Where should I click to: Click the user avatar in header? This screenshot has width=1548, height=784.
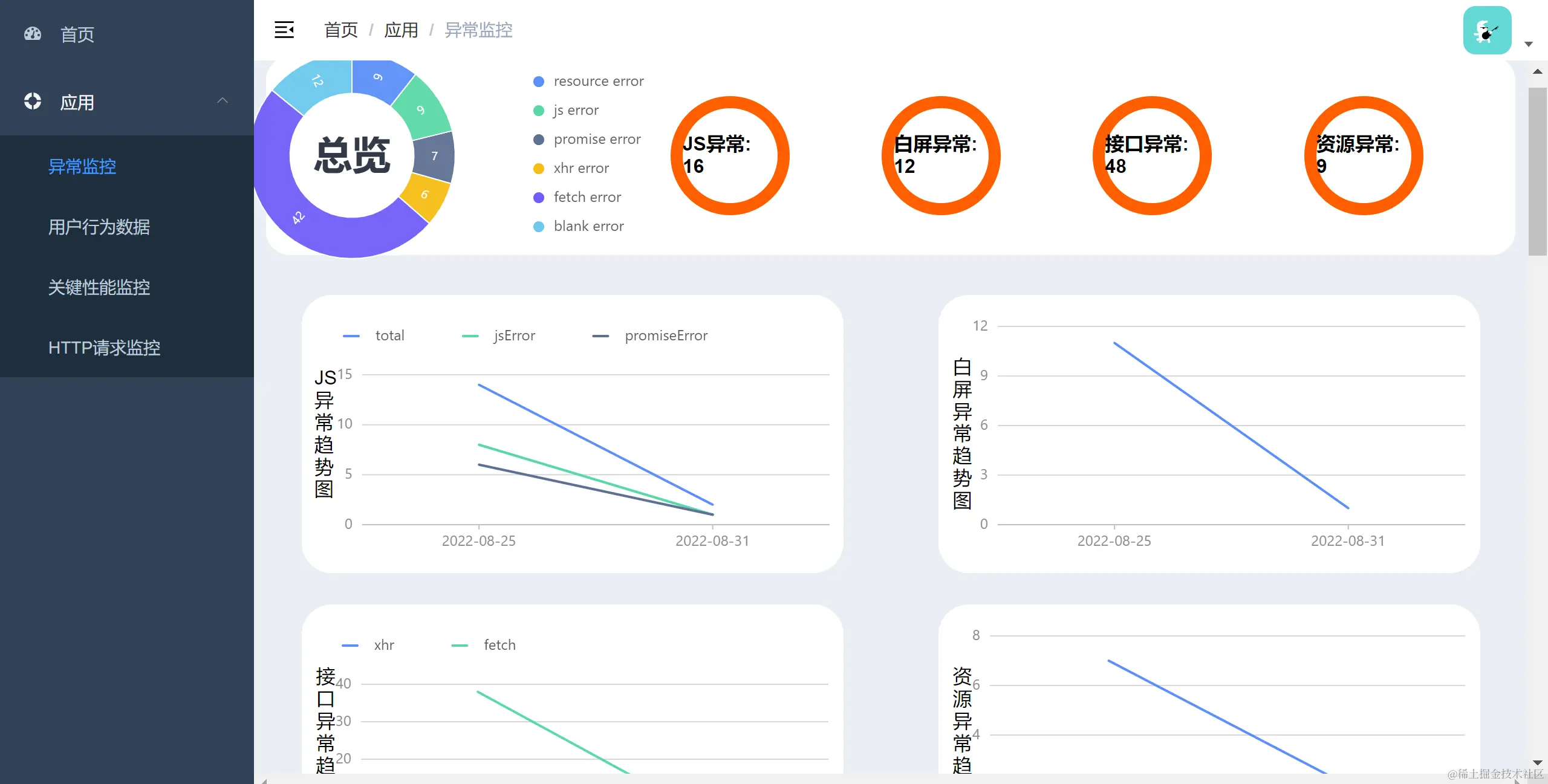click(x=1487, y=30)
